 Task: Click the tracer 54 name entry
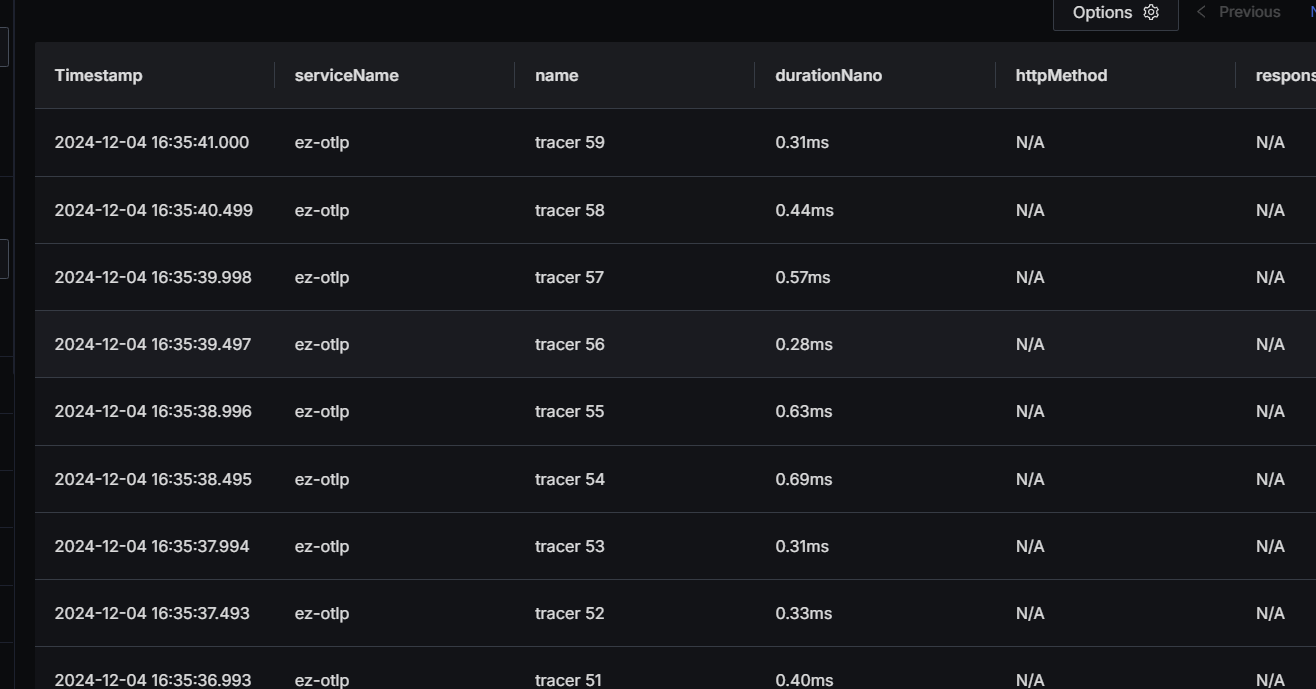point(569,479)
